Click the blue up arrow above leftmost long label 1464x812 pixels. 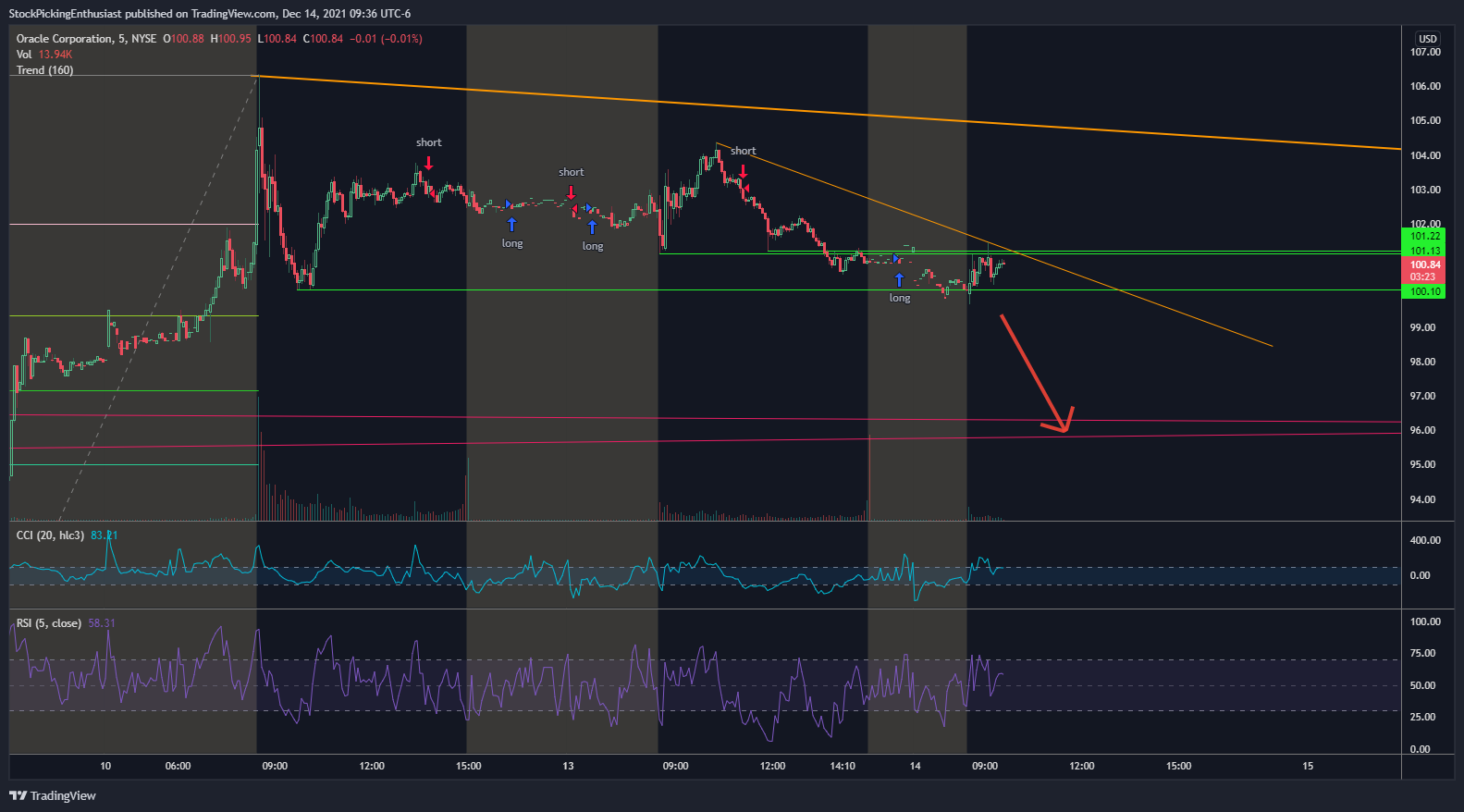(x=511, y=225)
